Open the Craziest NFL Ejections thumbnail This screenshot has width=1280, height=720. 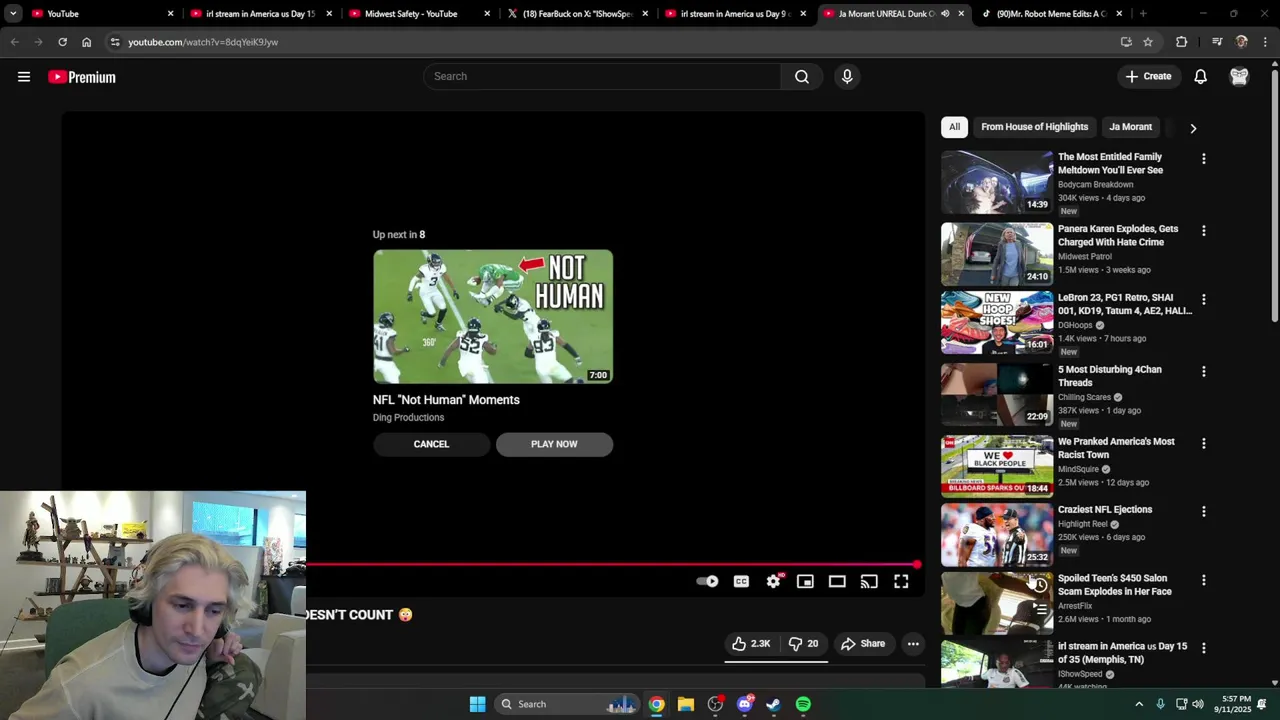pyautogui.click(x=997, y=535)
